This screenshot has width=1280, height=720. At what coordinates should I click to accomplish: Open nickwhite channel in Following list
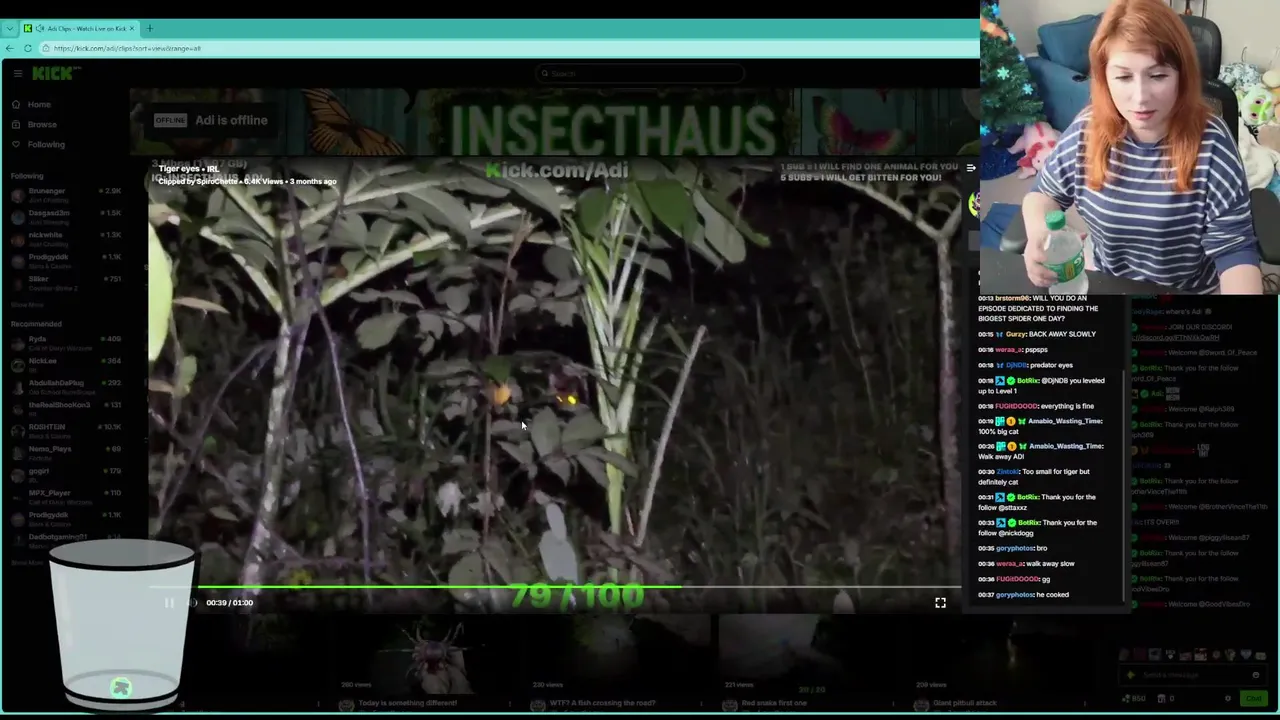pos(65,238)
